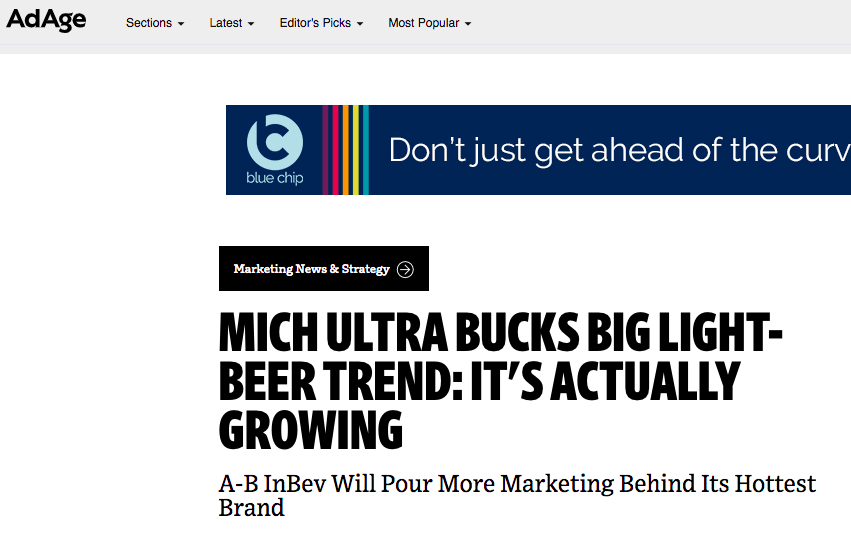Image resolution: width=851 pixels, height=538 pixels.
Task: Click the blue chip logo in ad
Action: pos(275,149)
